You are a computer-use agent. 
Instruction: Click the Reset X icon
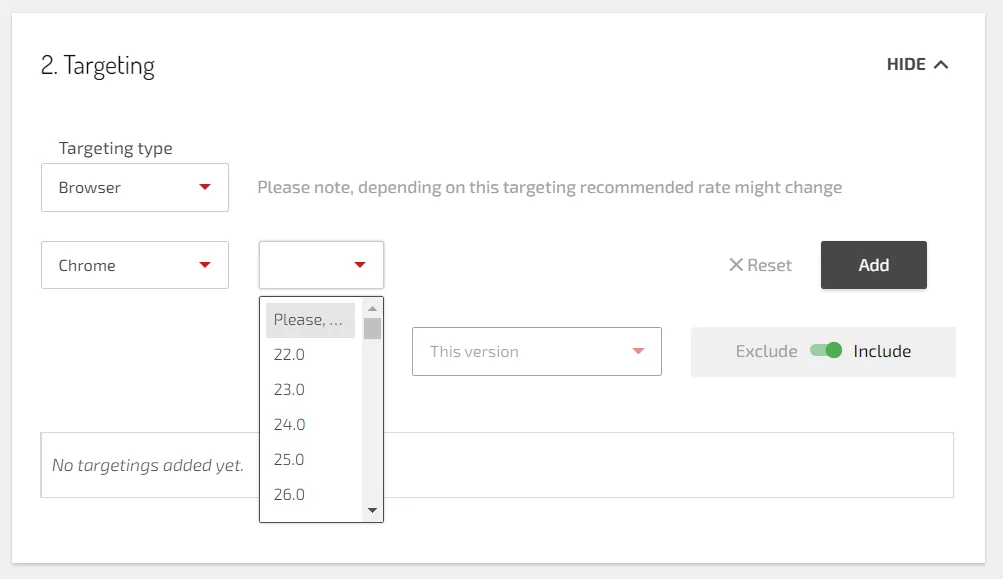pos(736,265)
